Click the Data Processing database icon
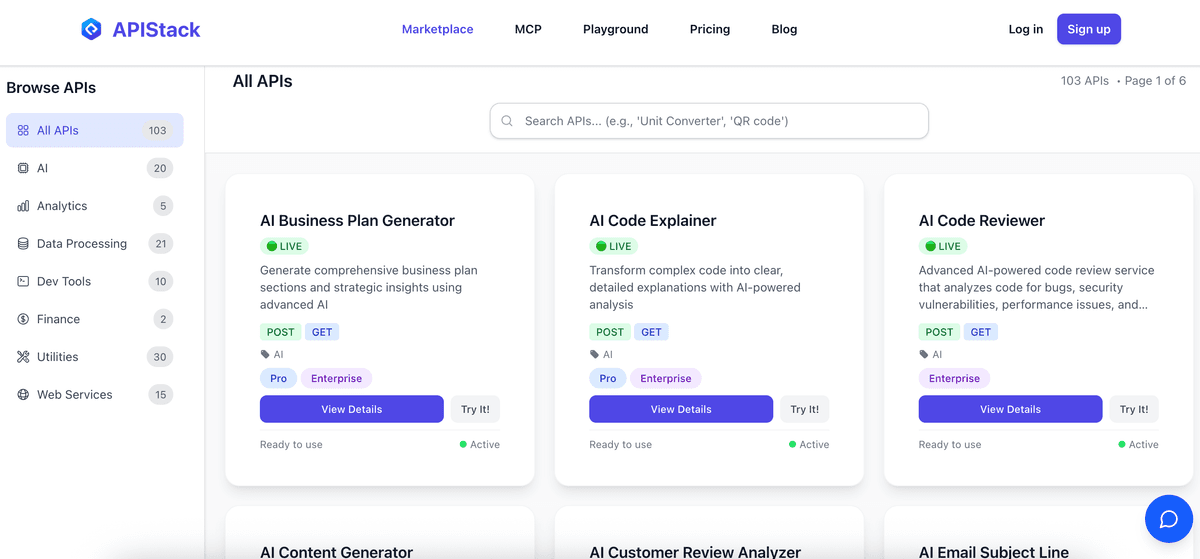The image size is (1200, 559). [x=23, y=244]
